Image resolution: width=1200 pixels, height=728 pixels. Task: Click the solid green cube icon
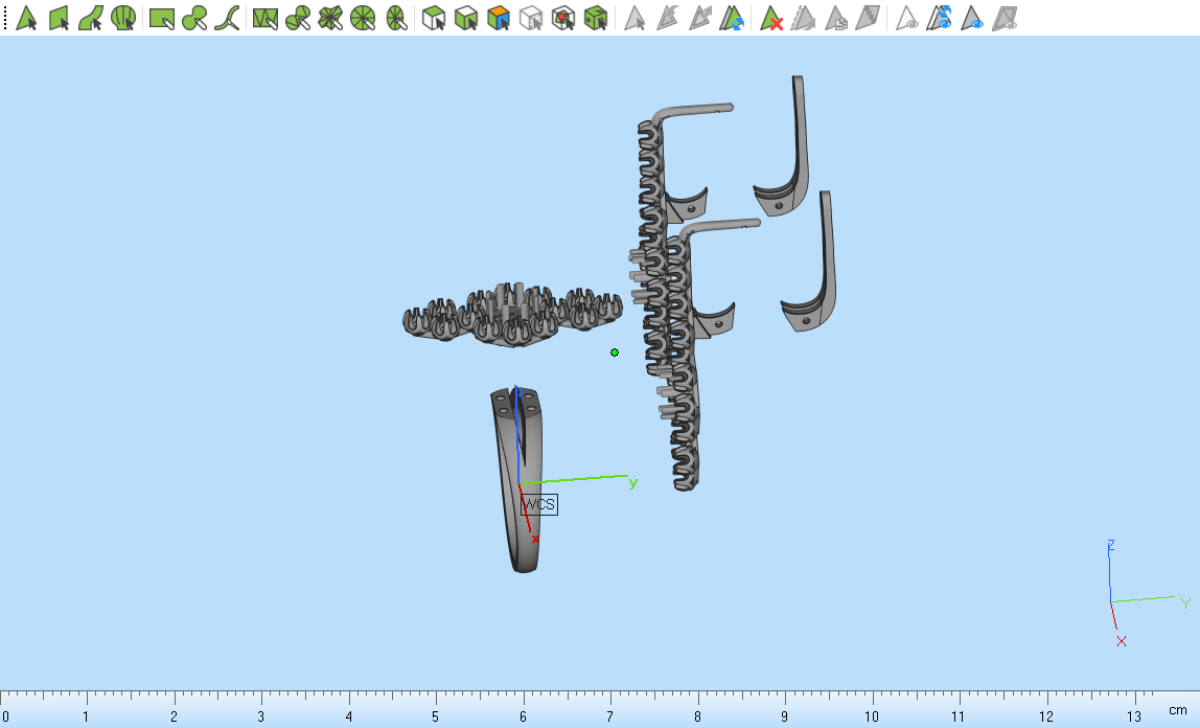pyautogui.click(x=596, y=17)
